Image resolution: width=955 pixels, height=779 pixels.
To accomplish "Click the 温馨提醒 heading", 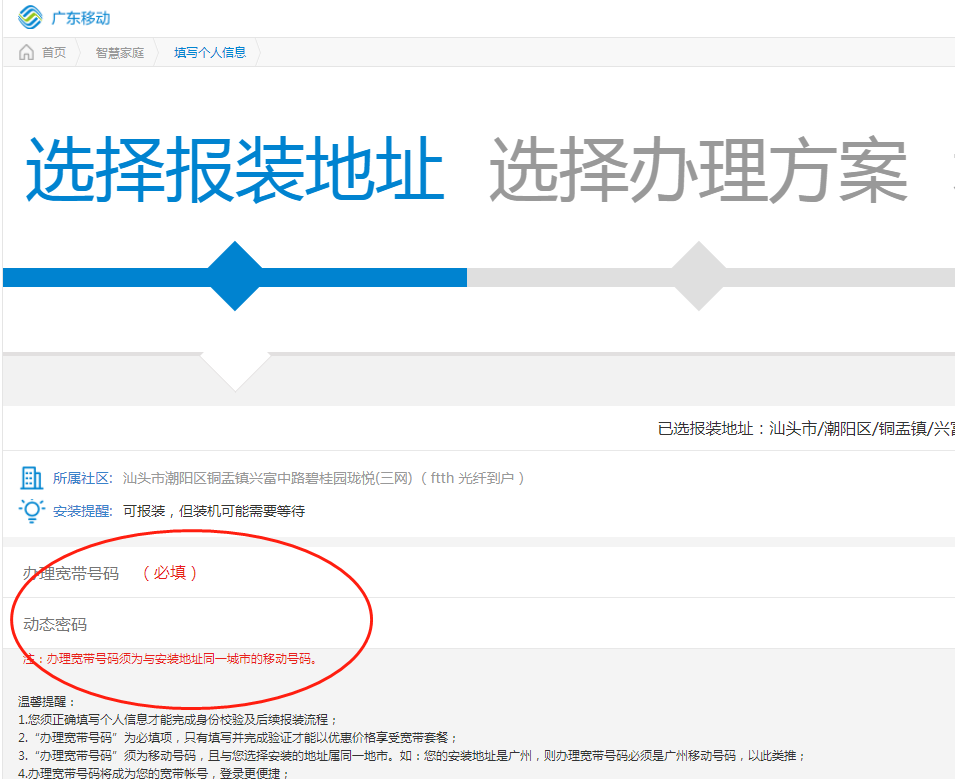I will (x=47, y=702).
